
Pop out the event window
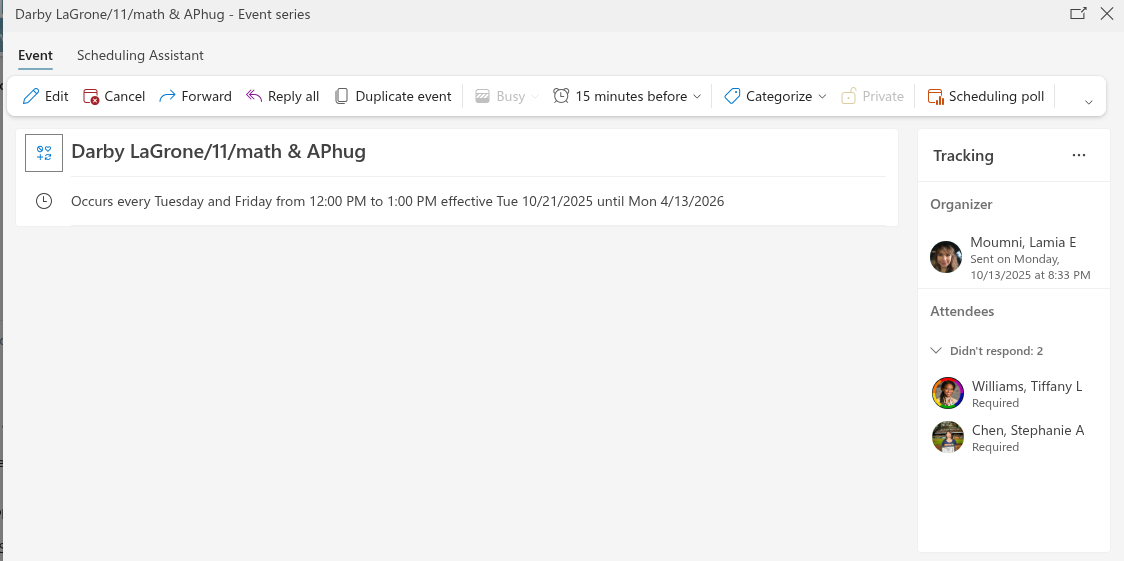[1078, 14]
